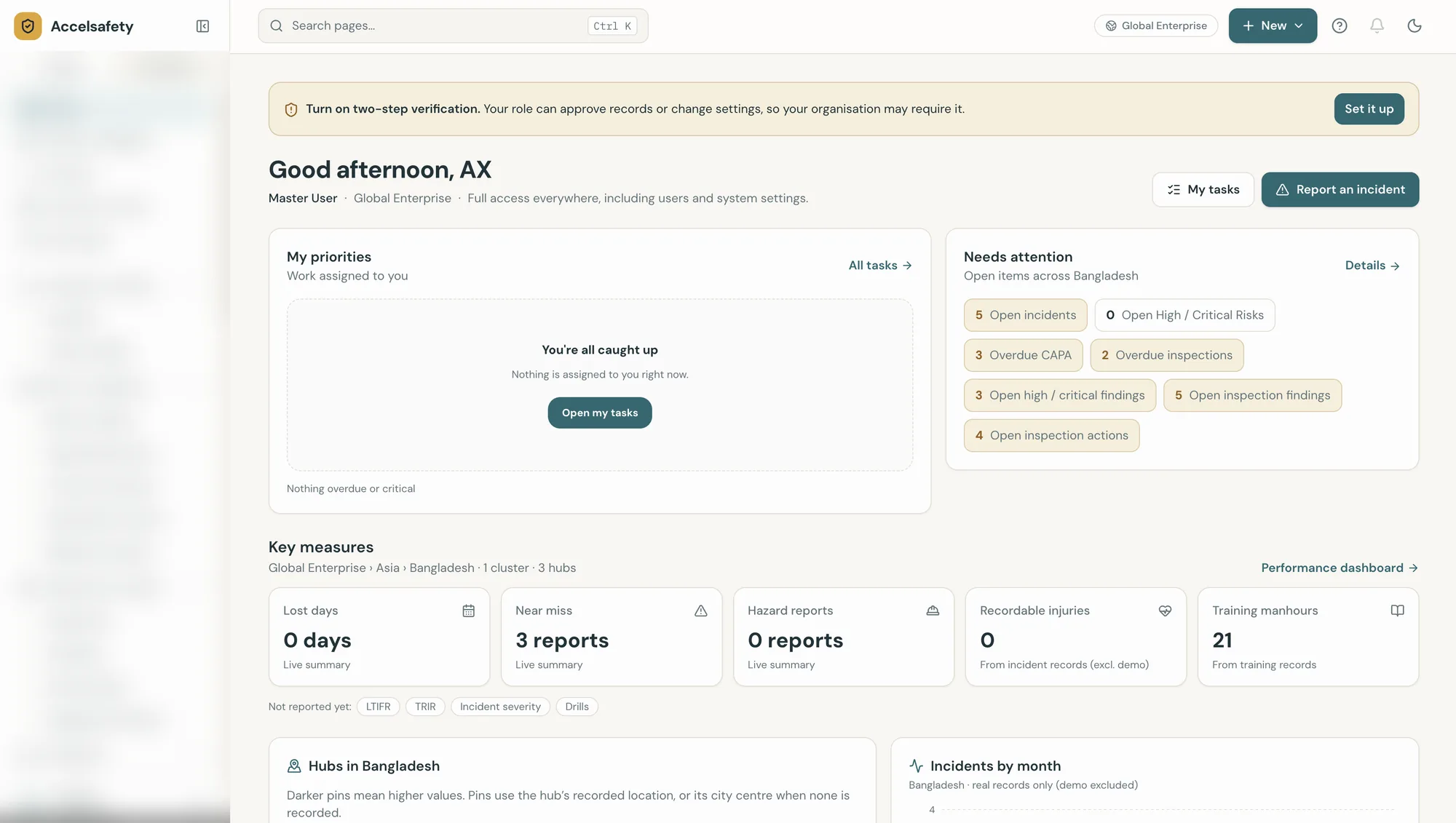Open My tasks button

pyautogui.click(x=1203, y=190)
